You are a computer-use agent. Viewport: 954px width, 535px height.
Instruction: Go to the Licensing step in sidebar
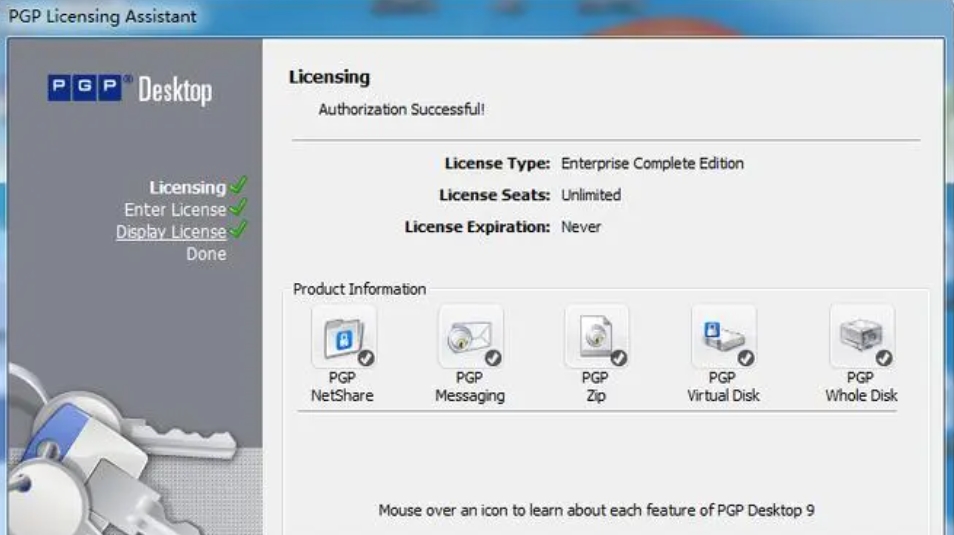187,187
